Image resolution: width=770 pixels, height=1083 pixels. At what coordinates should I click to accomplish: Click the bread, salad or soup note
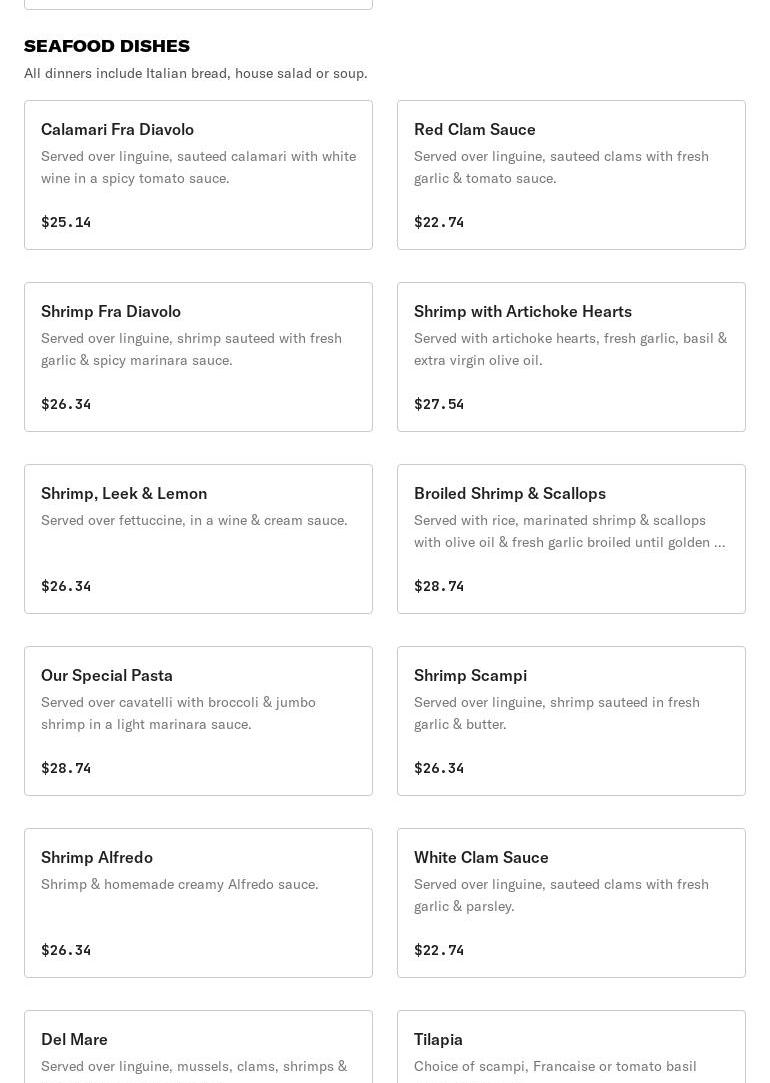pos(196,73)
